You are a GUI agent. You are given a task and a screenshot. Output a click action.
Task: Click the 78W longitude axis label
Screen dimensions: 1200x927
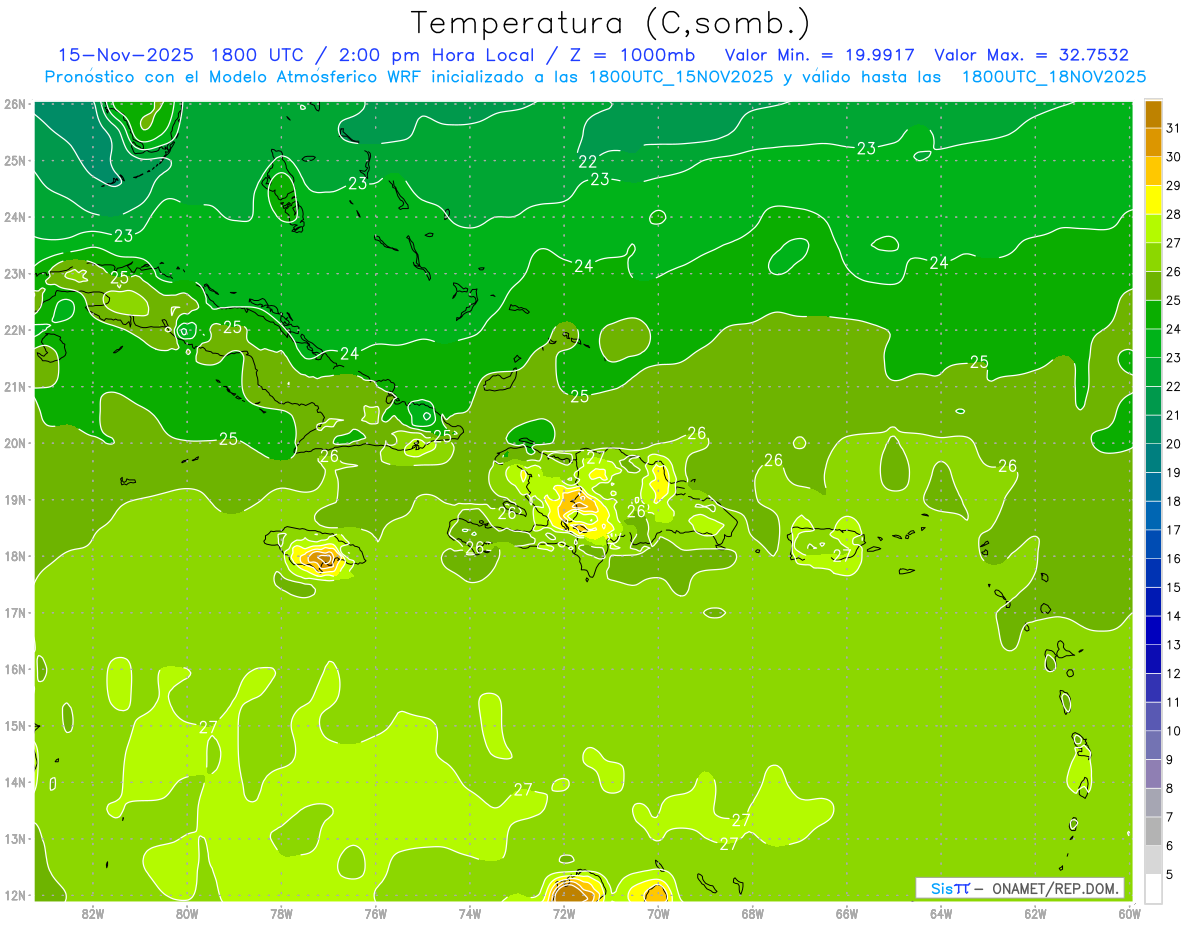[281, 913]
